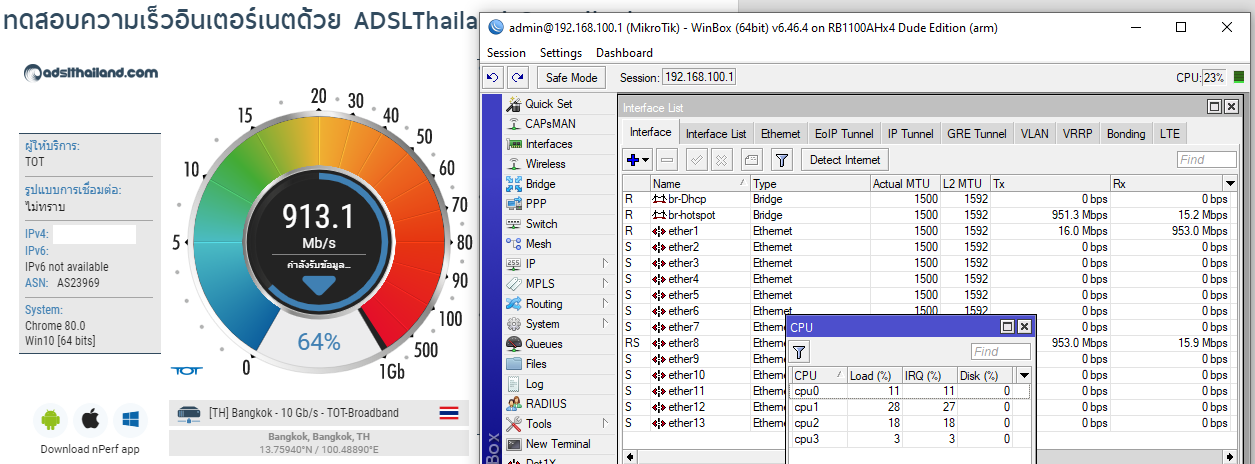Click the Interface List Find field
Viewport: 1255px width, 464px height.
click(x=1207, y=159)
